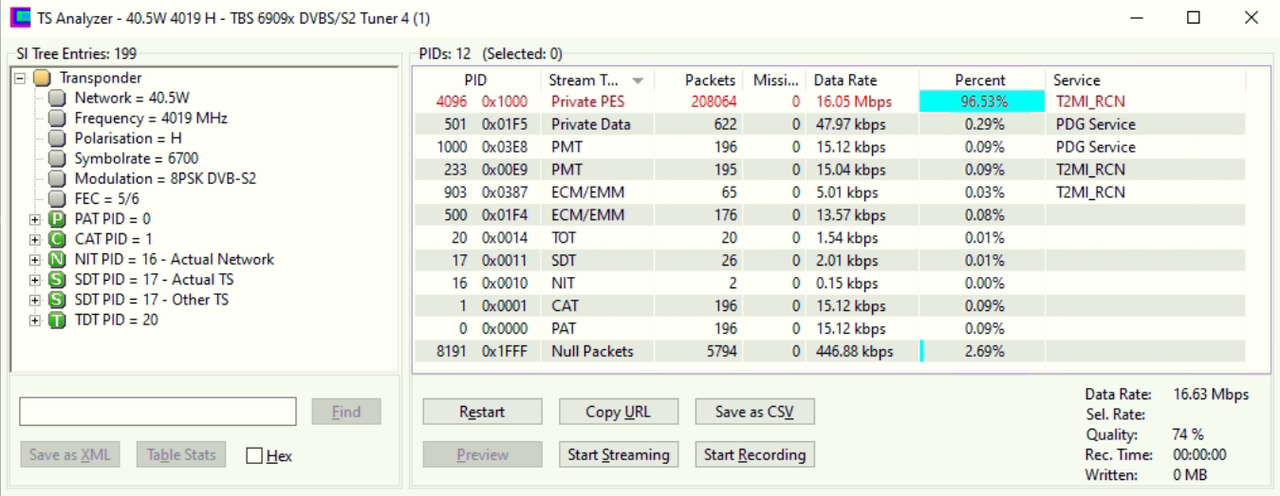Select the PAT row with PID 0x0000
This screenshot has height=496, width=1280.
click(830, 328)
